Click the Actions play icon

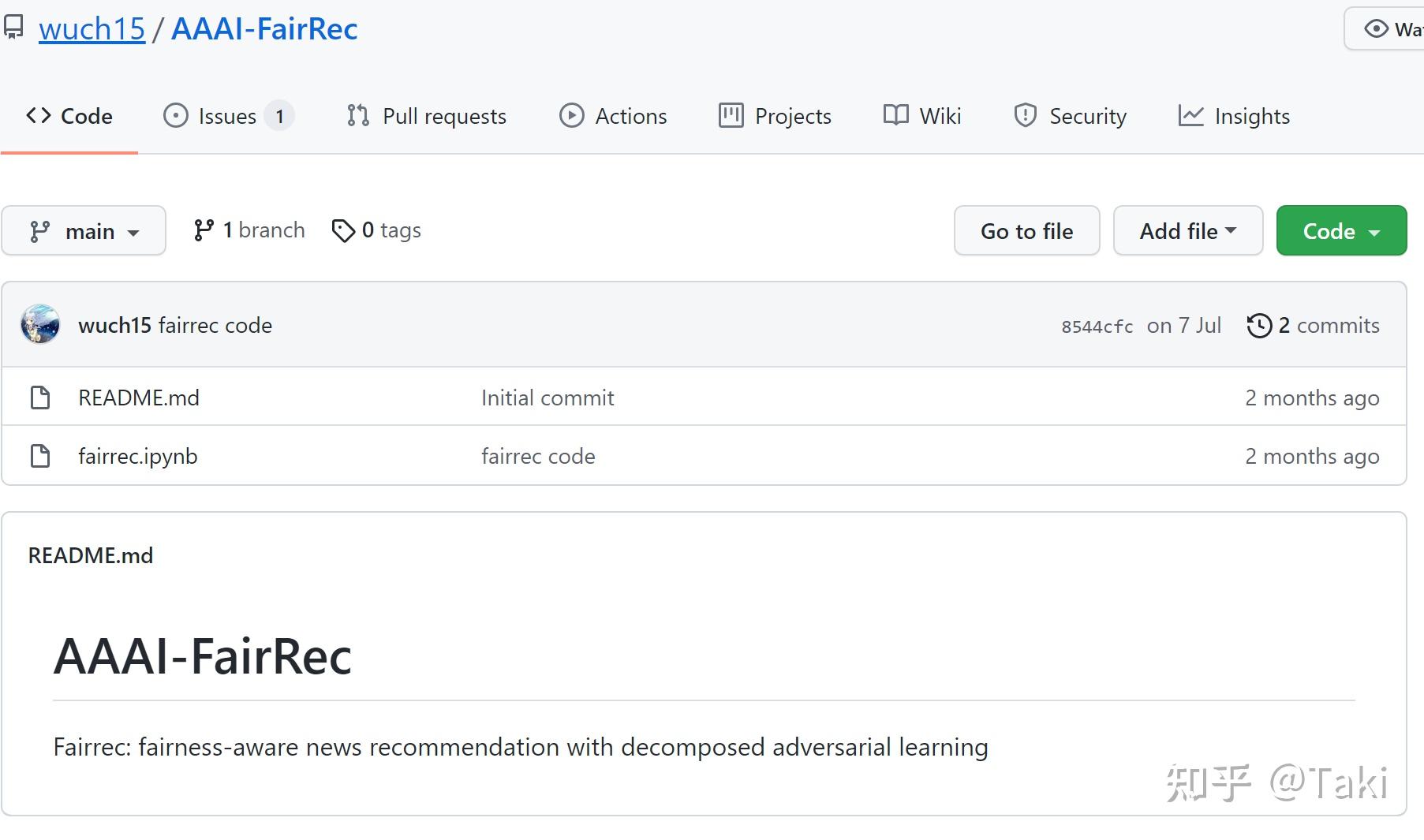click(572, 116)
